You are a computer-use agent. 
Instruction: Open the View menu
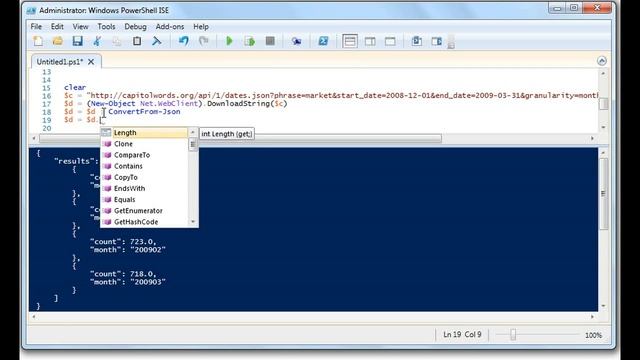point(80,27)
